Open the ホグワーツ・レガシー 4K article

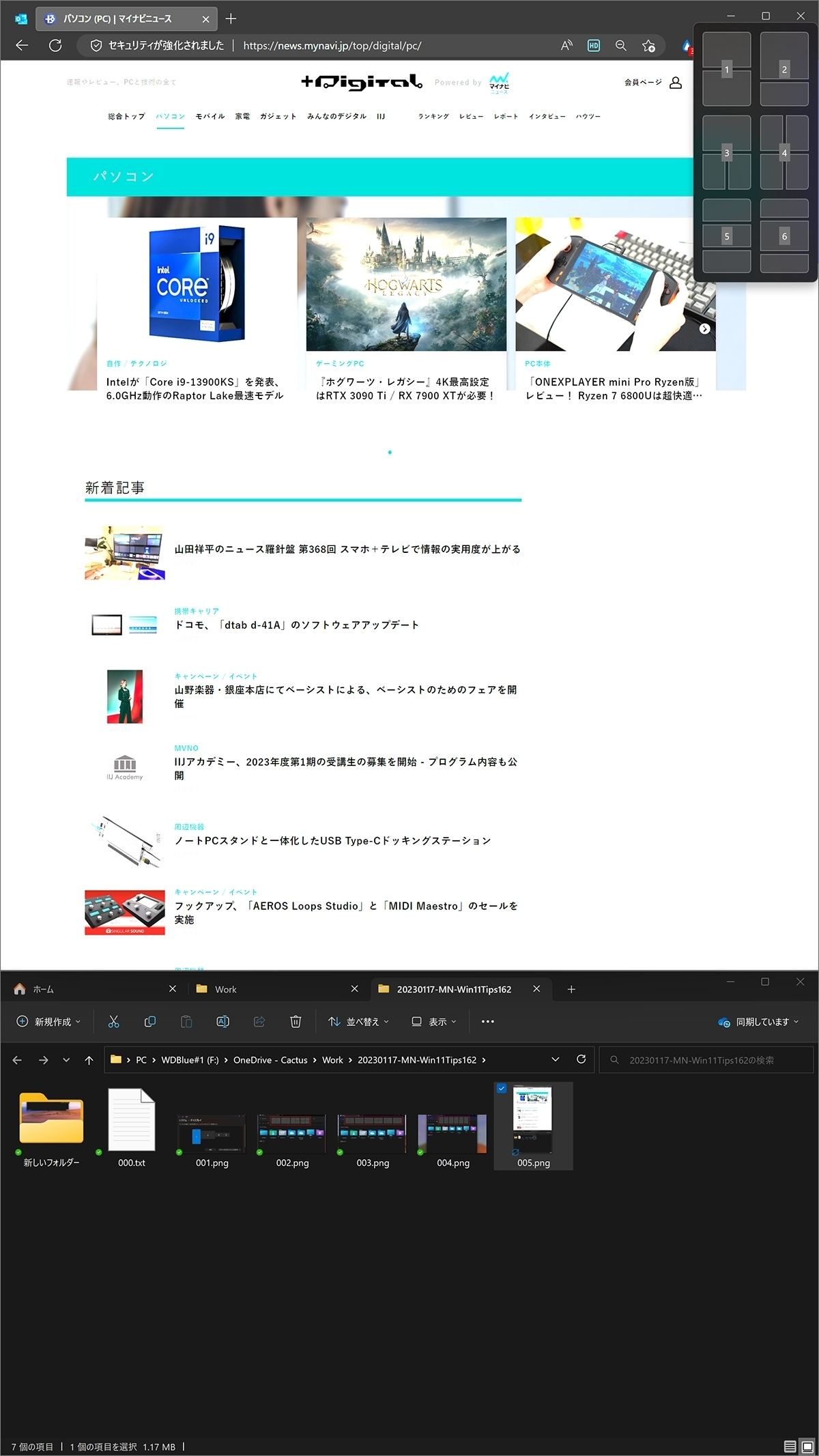pos(405,389)
